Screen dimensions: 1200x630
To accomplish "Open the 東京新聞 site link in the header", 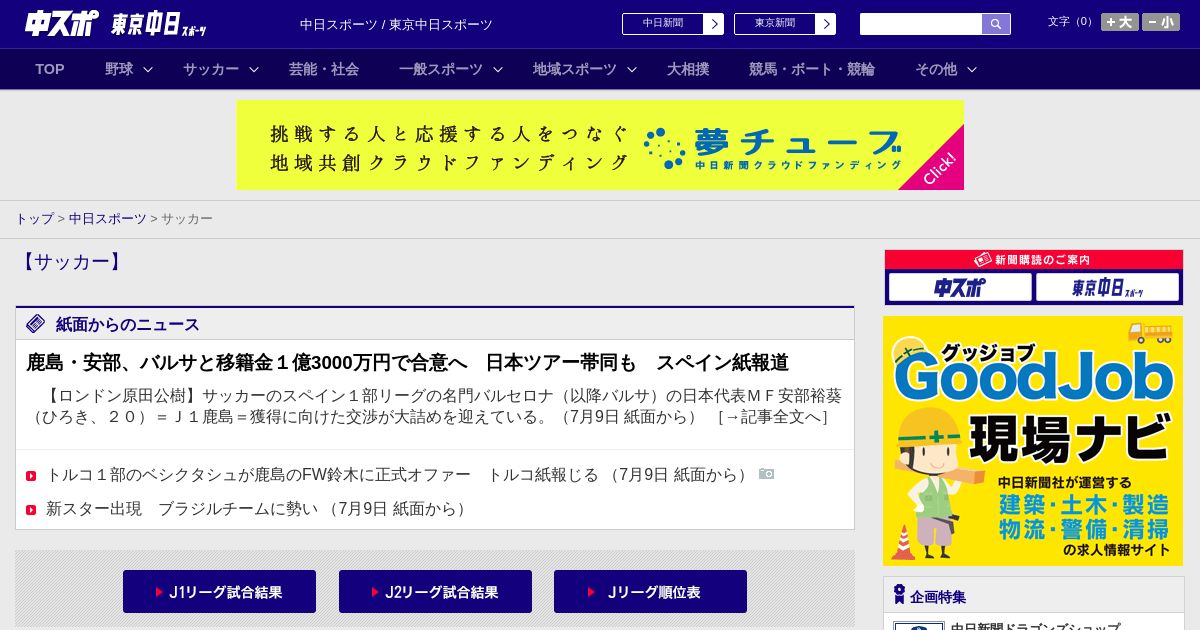I will pos(775,24).
